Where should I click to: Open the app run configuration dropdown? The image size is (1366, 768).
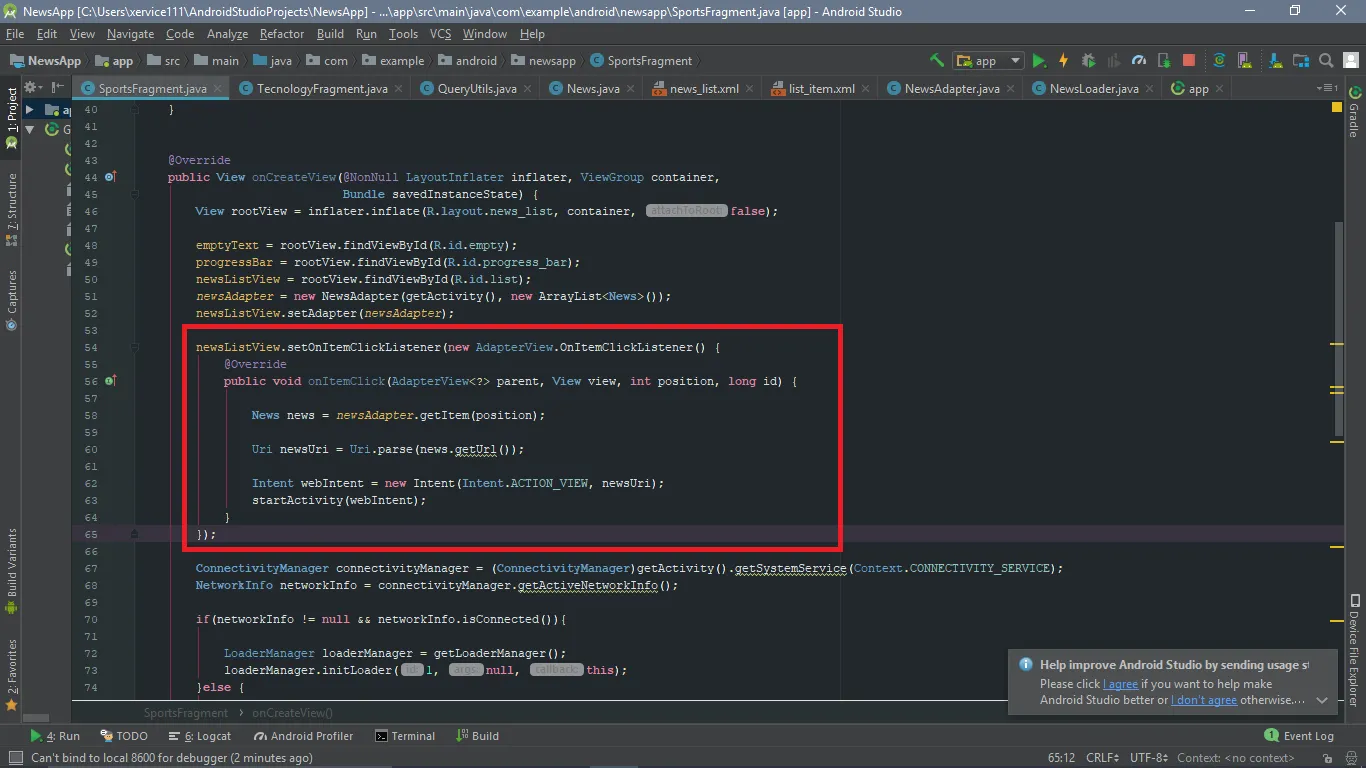click(x=987, y=61)
